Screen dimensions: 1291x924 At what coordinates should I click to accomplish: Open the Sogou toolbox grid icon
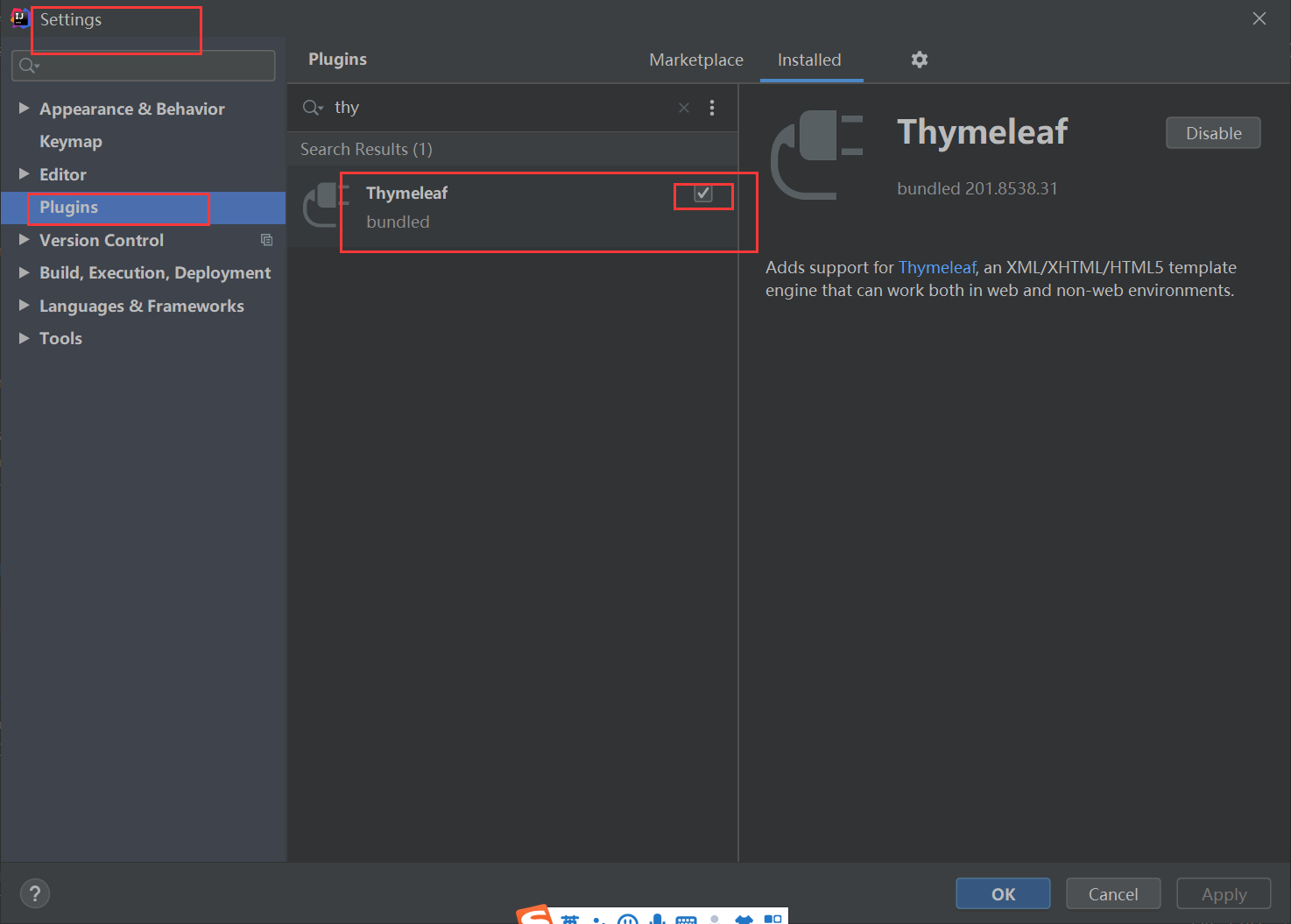point(772,919)
